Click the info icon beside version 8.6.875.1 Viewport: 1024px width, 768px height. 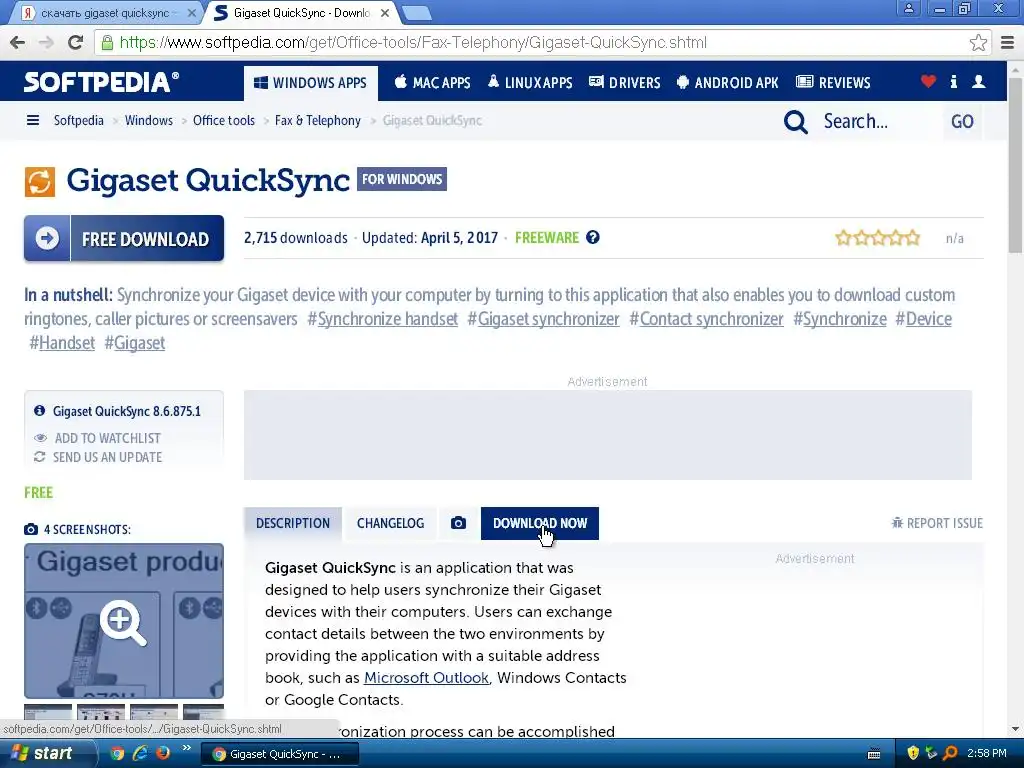click(40, 411)
